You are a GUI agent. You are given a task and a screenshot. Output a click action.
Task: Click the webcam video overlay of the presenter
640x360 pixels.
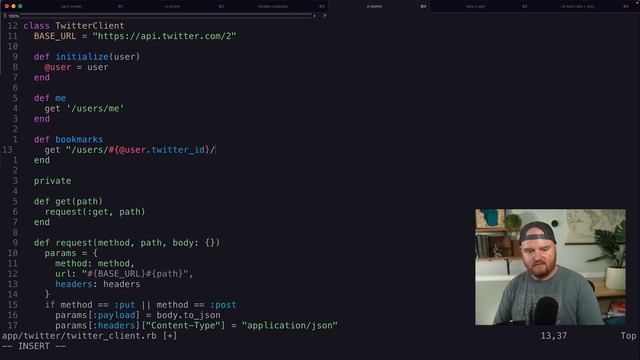click(x=550, y=267)
